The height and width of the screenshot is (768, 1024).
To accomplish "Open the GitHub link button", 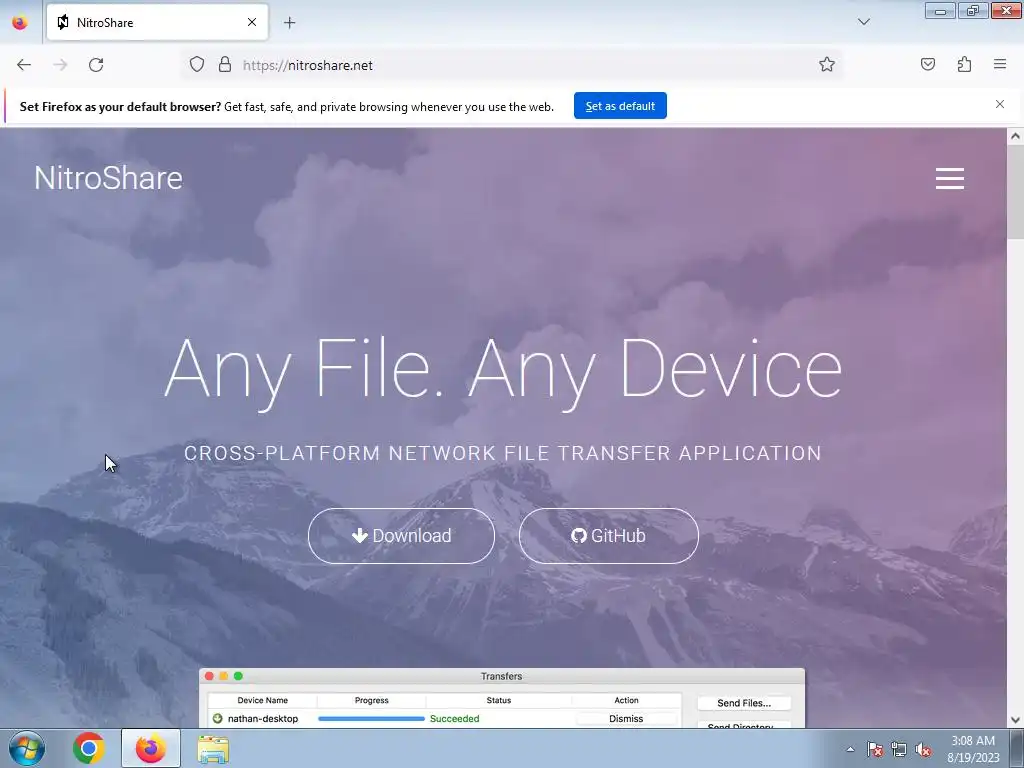I will 609,536.
